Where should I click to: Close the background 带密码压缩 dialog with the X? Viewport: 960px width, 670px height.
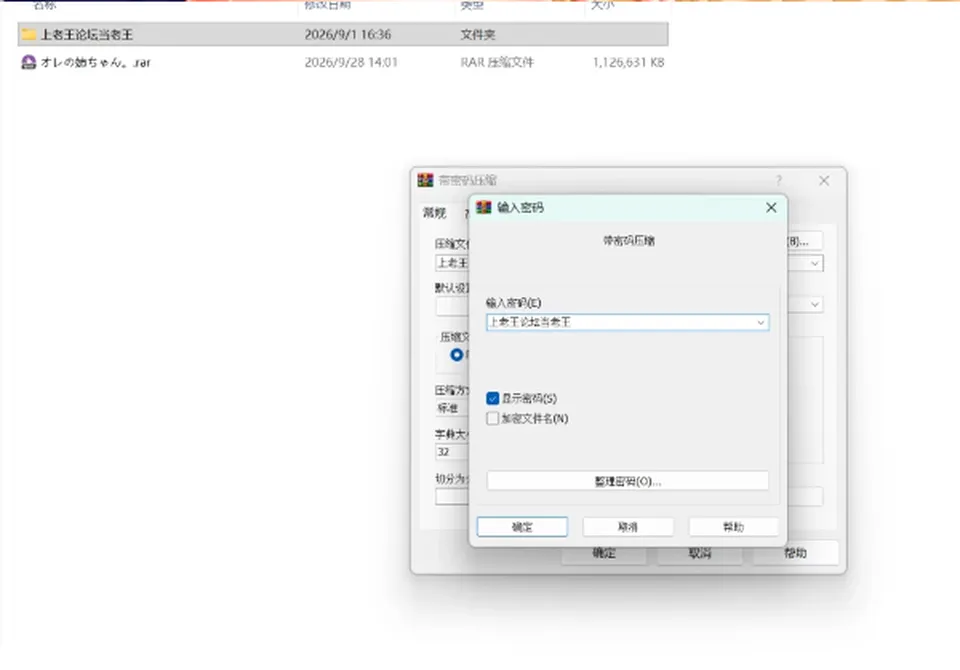pyautogui.click(x=824, y=180)
